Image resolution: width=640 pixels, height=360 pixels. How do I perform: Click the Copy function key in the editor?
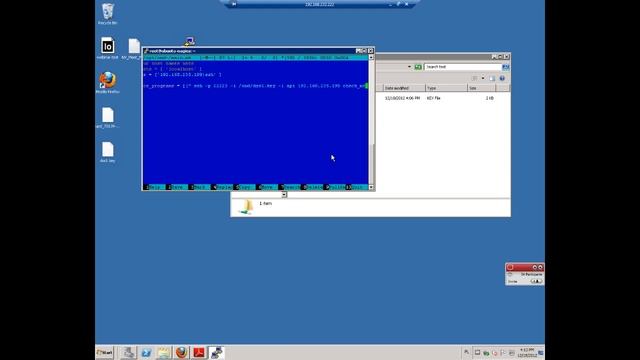[244, 187]
